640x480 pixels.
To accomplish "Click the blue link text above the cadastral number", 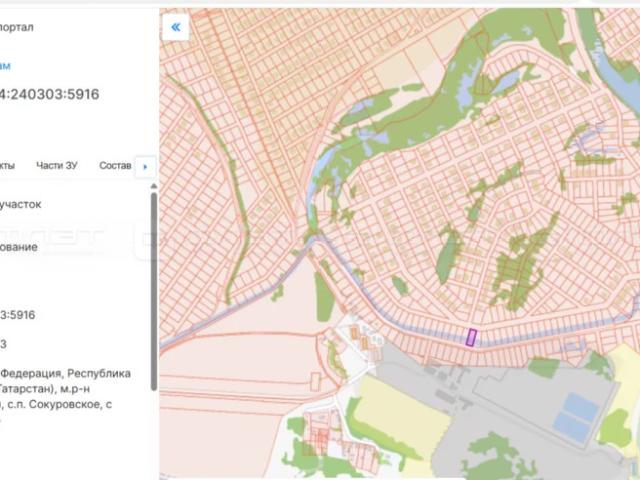I will [x=5, y=65].
